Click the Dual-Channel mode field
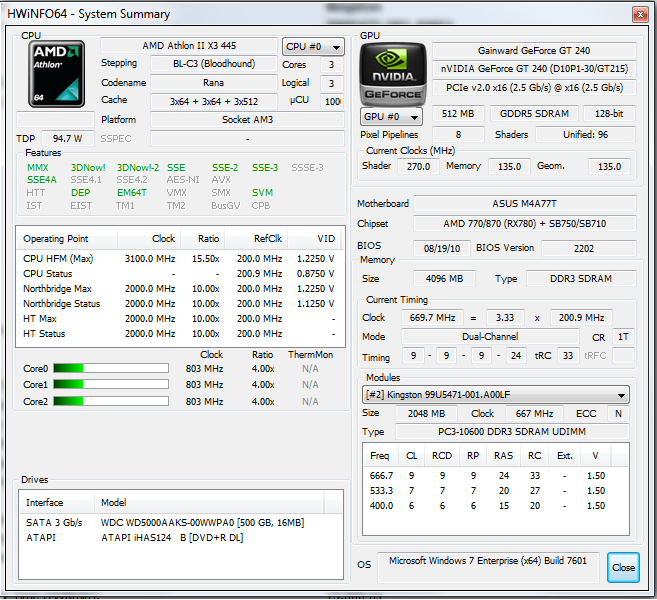 490,336
